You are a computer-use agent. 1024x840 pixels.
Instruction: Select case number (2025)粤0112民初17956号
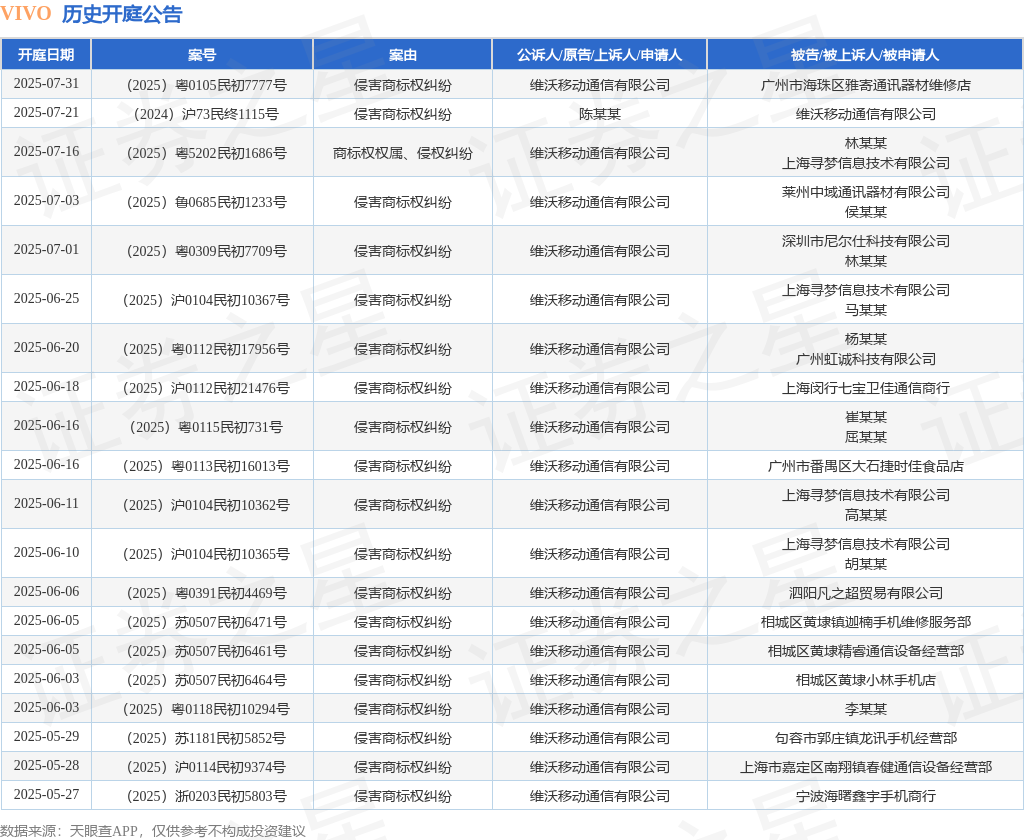[206, 349]
